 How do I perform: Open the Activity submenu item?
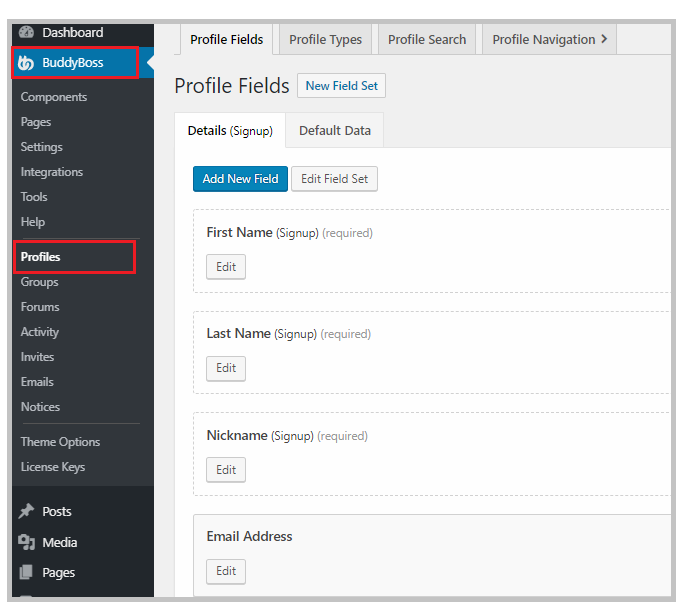click(39, 332)
